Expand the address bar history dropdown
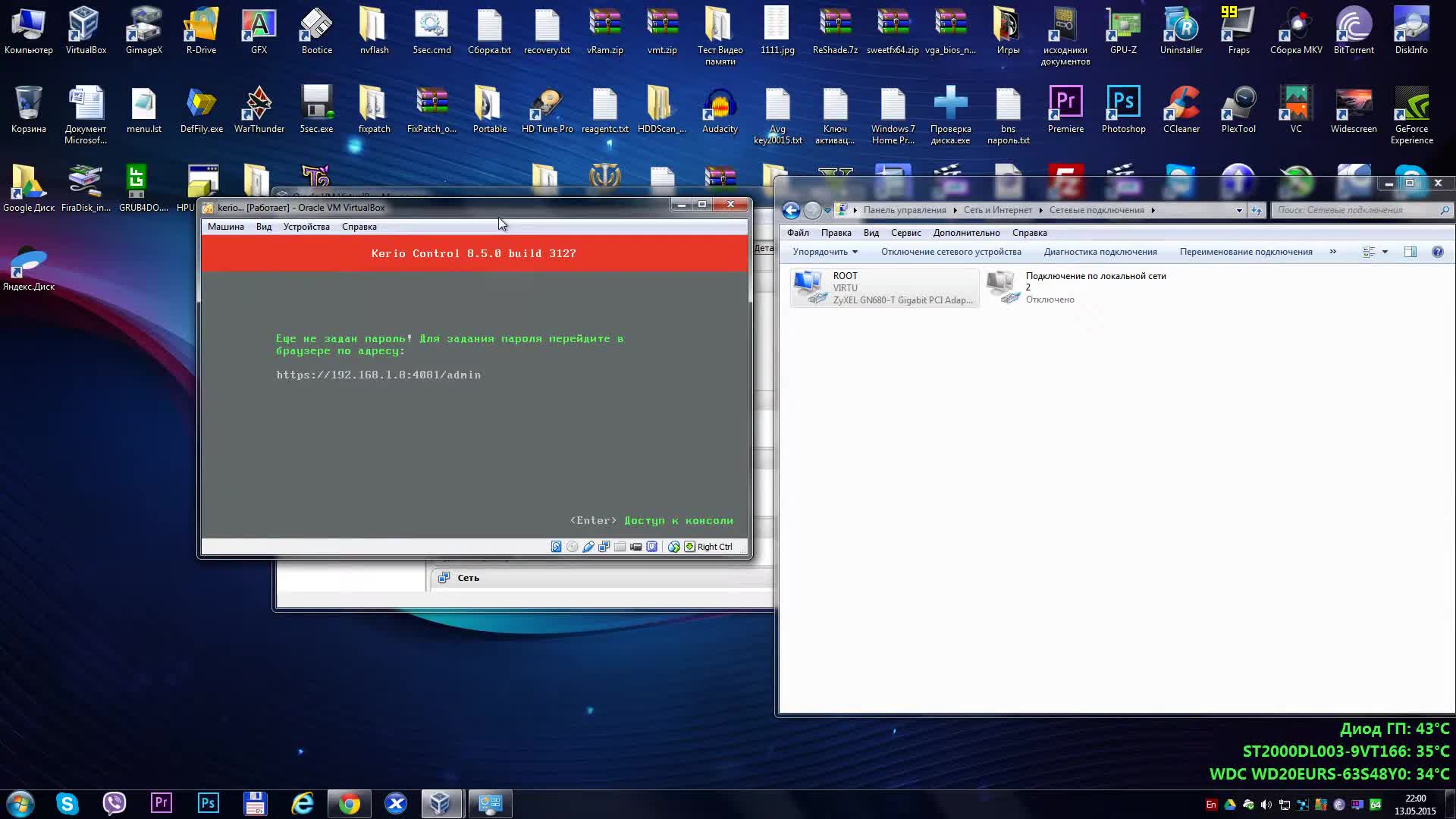 click(1239, 210)
